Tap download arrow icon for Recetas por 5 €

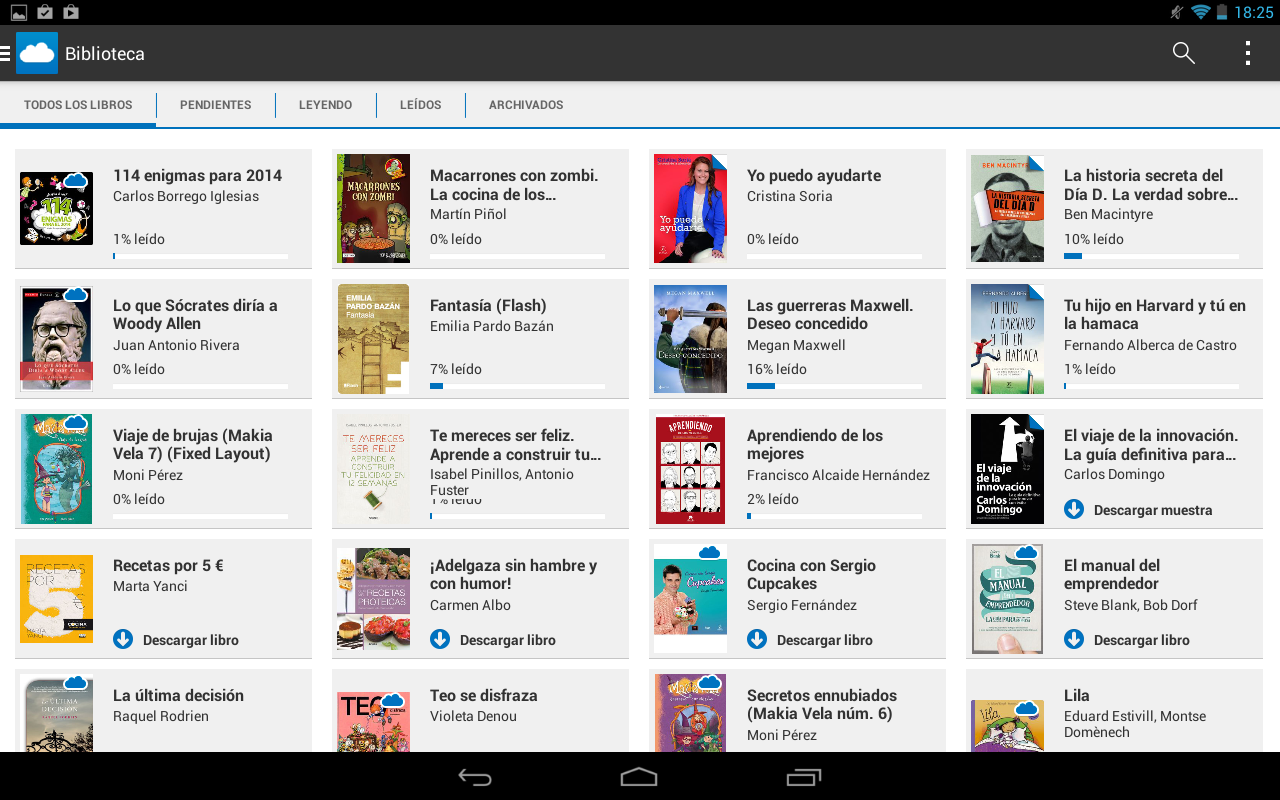[x=123, y=639]
